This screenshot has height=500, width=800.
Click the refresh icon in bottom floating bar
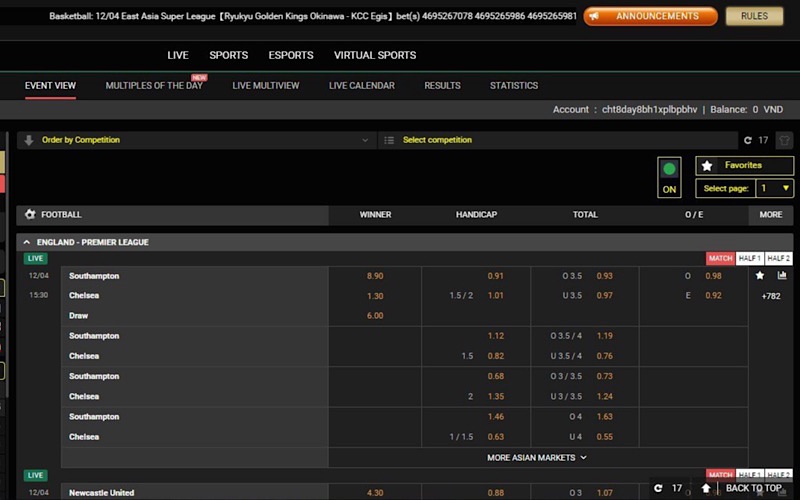coord(657,488)
